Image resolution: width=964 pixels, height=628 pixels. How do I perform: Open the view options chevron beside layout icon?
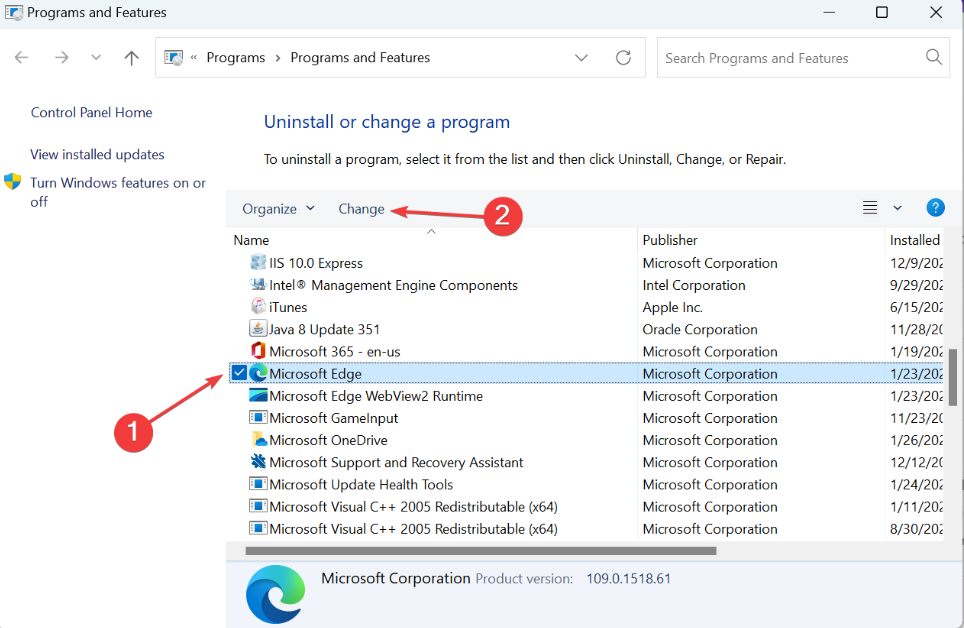896,207
